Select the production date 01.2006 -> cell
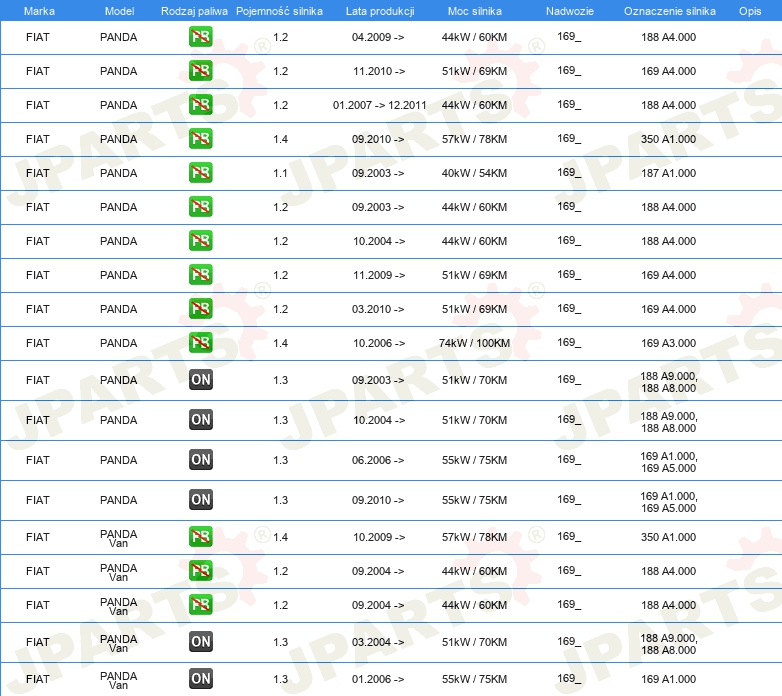782x696 pixels. (378, 679)
